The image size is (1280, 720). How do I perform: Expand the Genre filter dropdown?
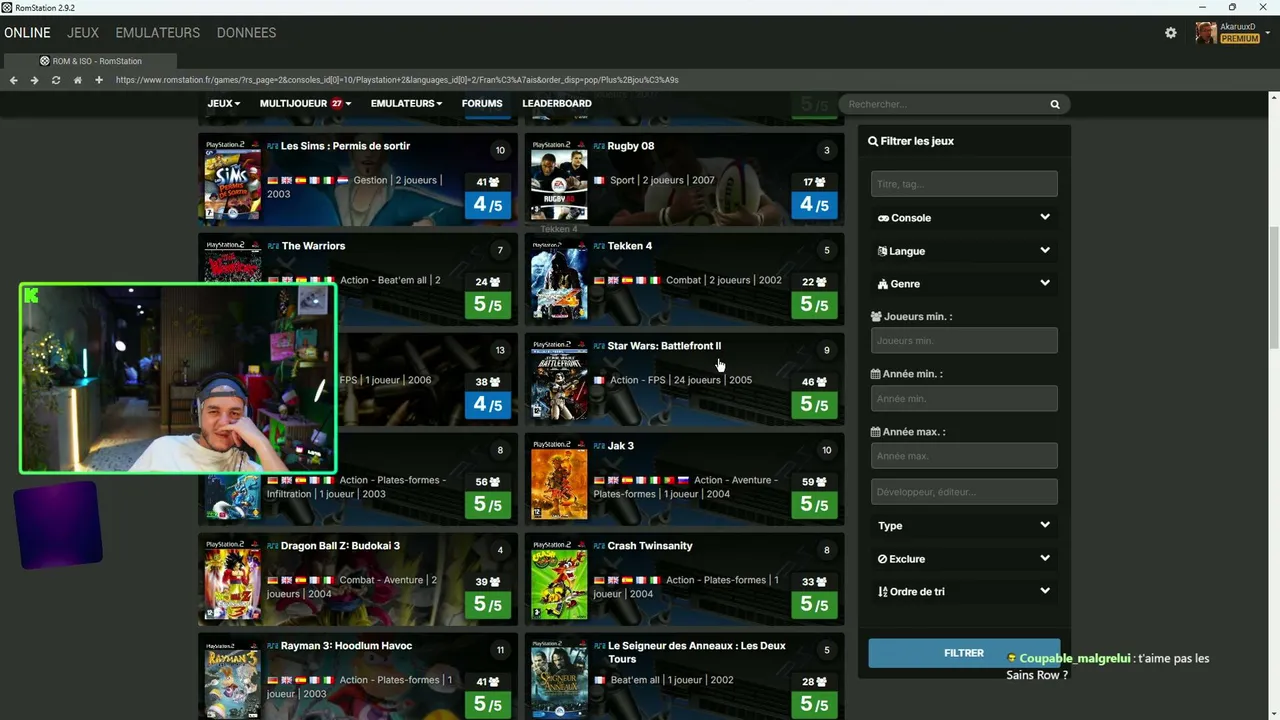click(x=964, y=284)
